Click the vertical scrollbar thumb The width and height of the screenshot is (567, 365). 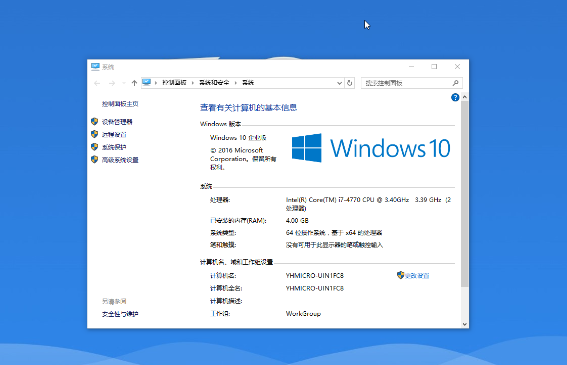coord(465,194)
